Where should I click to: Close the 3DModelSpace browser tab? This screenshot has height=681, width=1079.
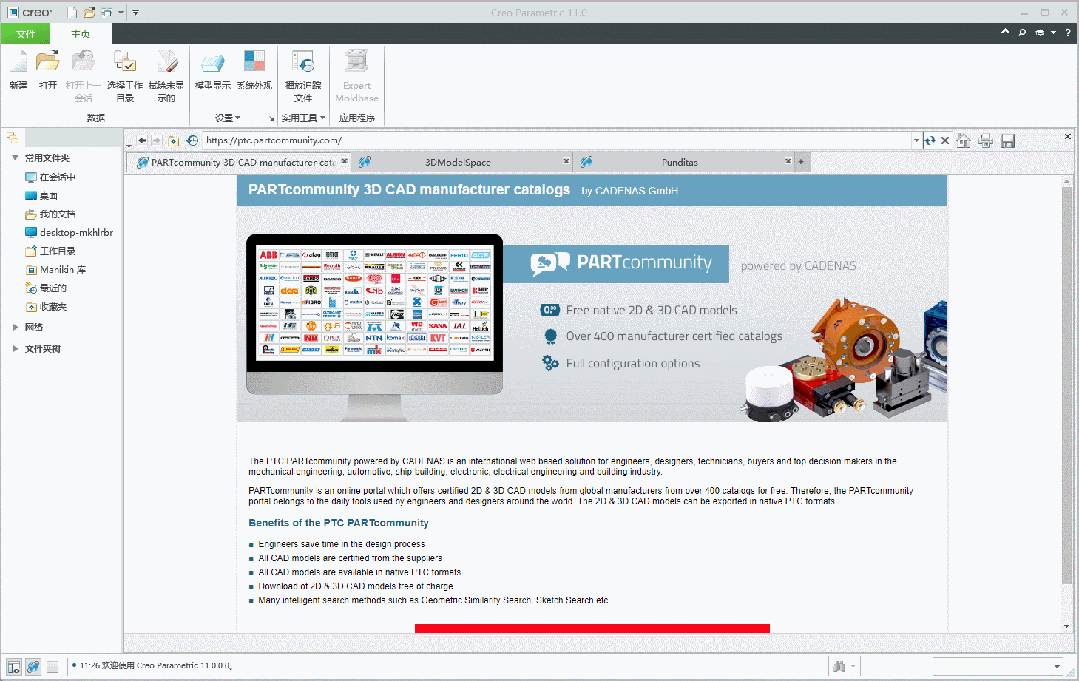click(566, 160)
